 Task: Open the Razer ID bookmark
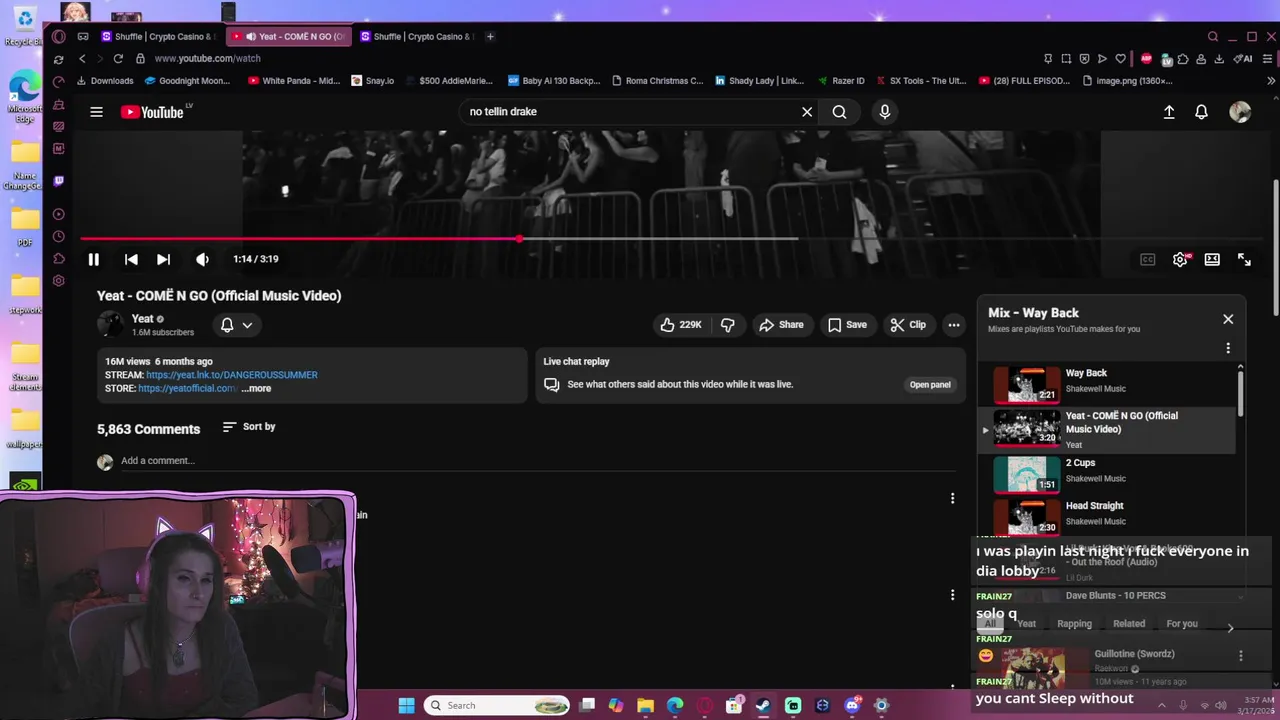pos(841,81)
